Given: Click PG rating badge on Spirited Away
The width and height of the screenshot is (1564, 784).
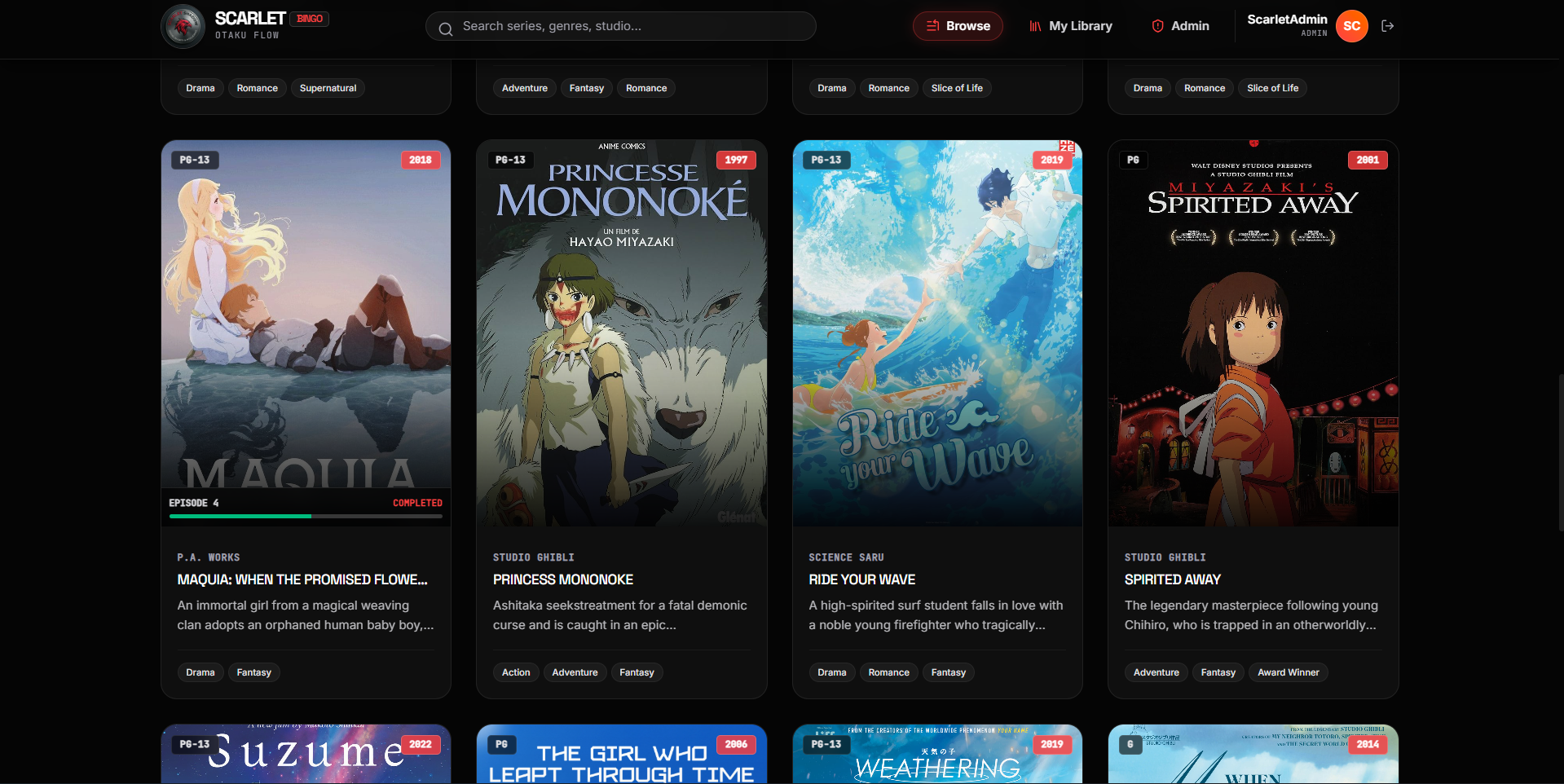Looking at the screenshot, I should tap(1133, 160).
